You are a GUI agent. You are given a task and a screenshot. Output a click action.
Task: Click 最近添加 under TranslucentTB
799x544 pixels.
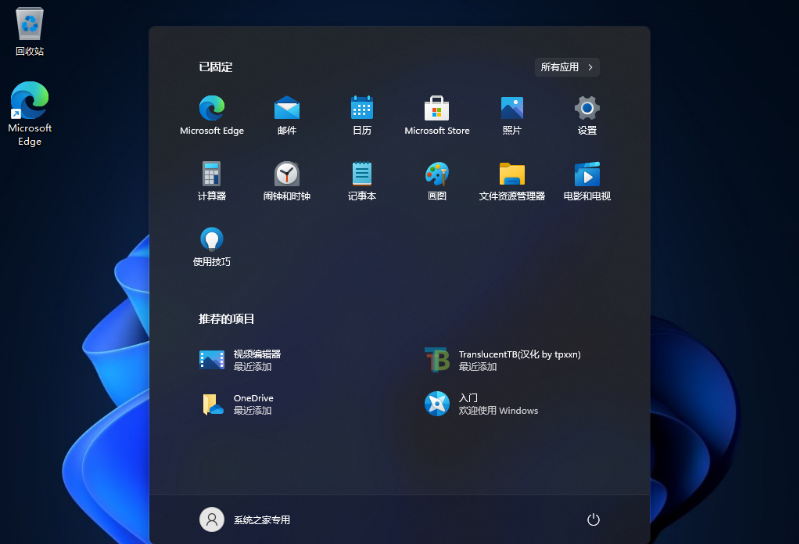click(477, 367)
